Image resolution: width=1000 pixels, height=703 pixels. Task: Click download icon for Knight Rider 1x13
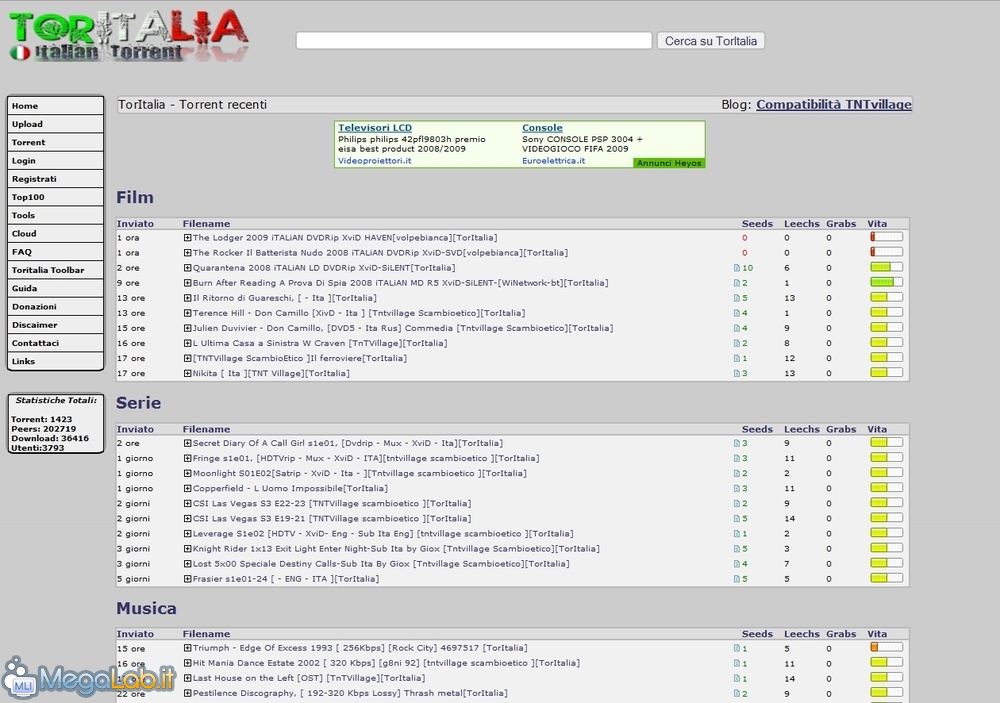click(x=737, y=549)
